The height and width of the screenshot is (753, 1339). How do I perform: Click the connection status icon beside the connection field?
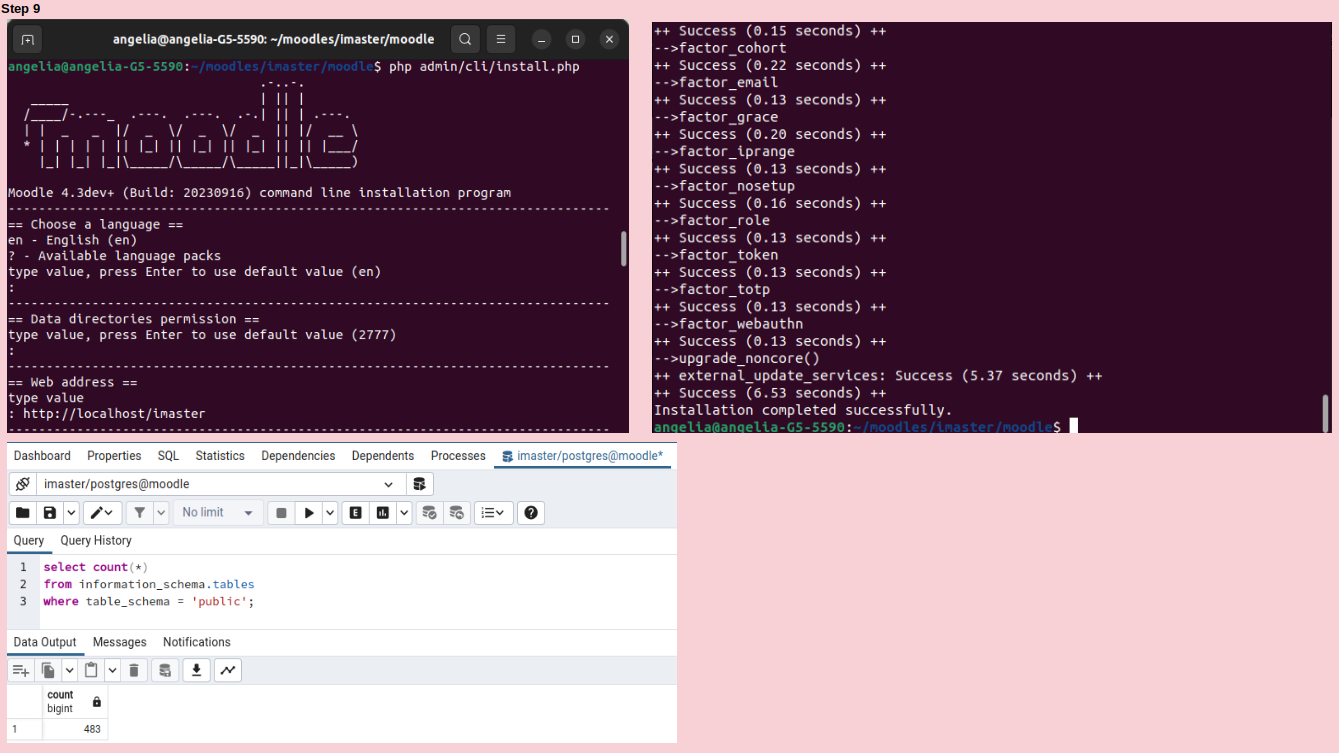click(x=23, y=484)
